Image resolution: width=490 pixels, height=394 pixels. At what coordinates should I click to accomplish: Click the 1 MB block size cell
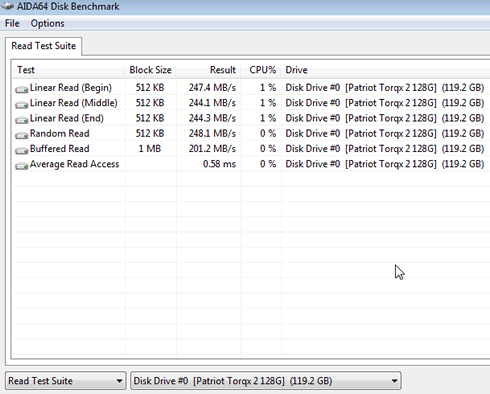[150, 149]
